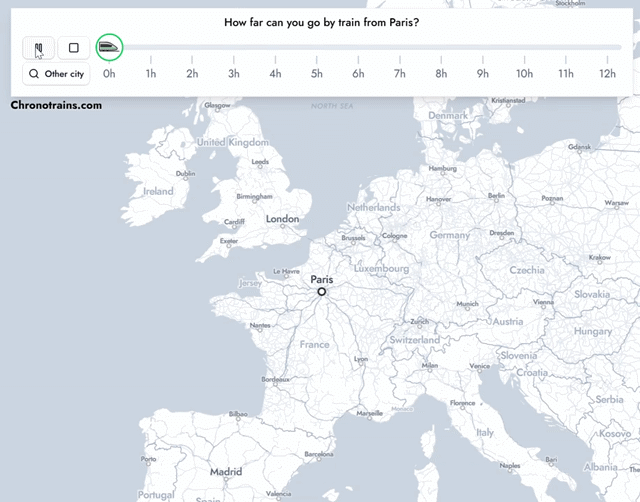Image resolution: width=640 pixels, height=502 pixels.
Task: Set travel time to 3h
Action: [x=234, y=73]
